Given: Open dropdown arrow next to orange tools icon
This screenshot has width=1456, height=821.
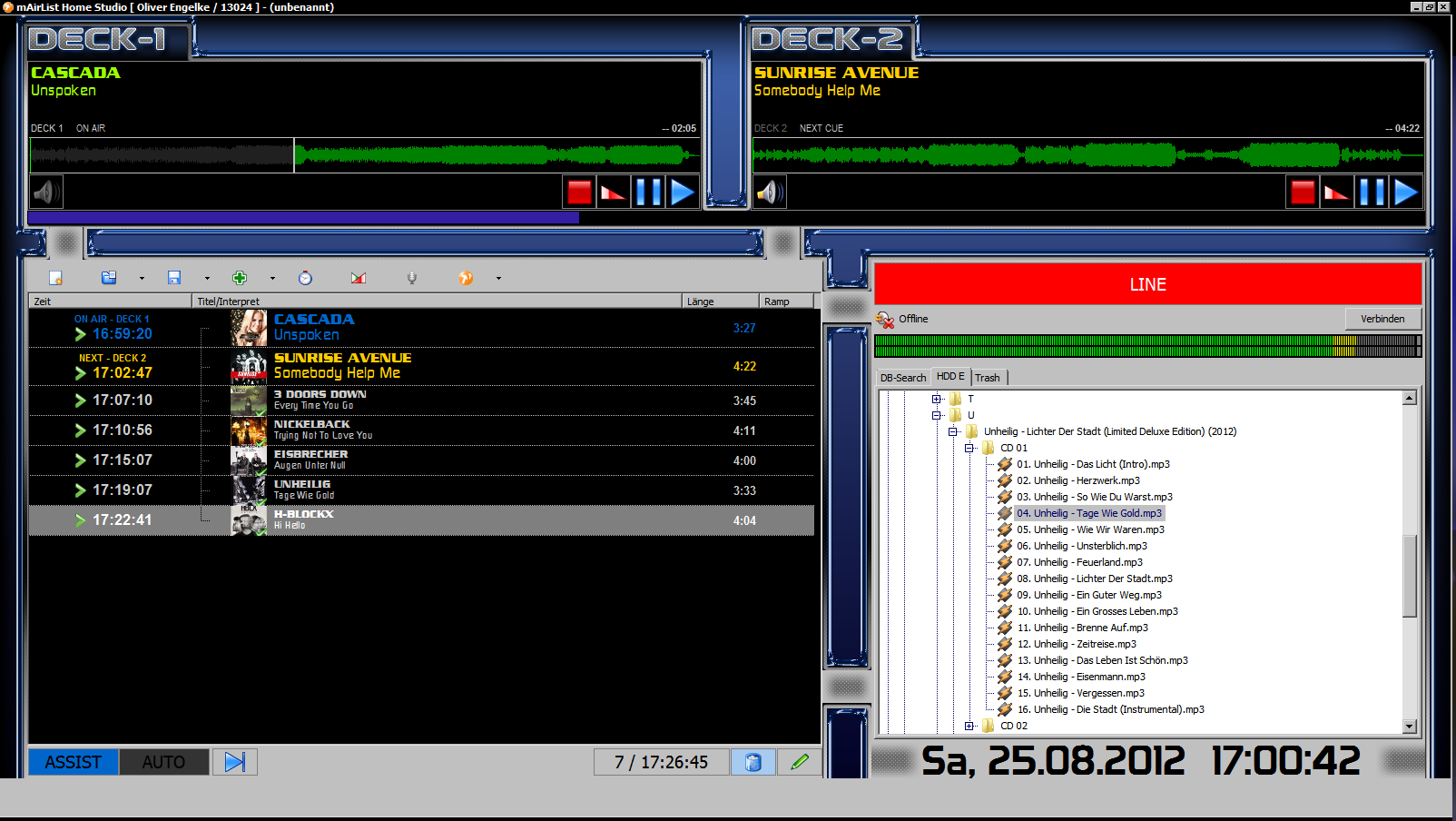Looking at the screenshot, I should tap(498, 279).
